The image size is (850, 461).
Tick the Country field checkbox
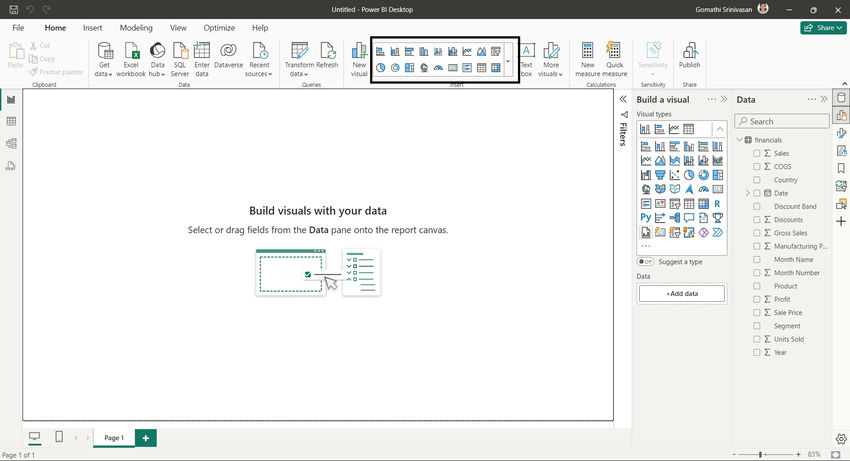[x=757, y=180]
